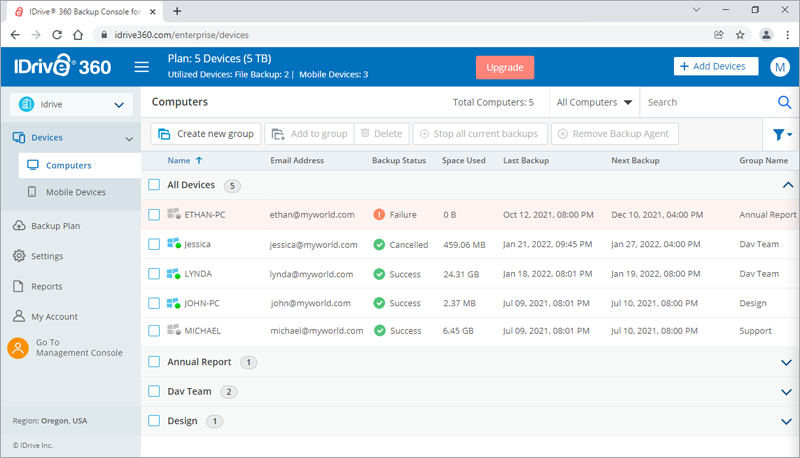This screenshot has height=458, width=800.
Task: Click into the Search field
Action: 708,103
